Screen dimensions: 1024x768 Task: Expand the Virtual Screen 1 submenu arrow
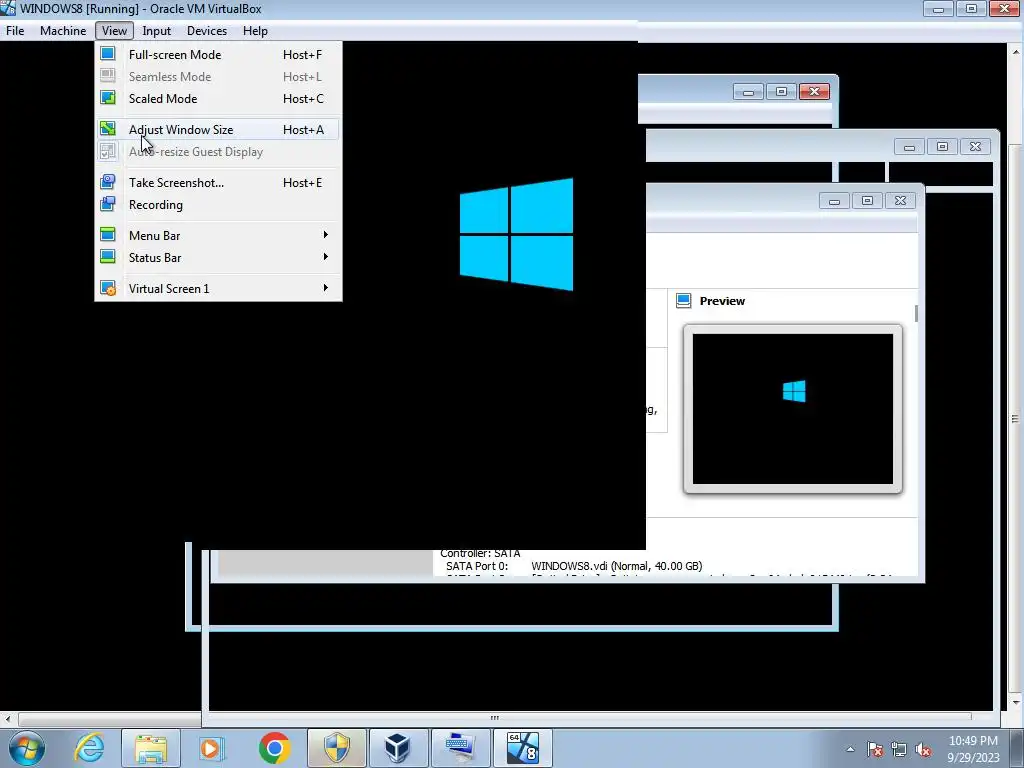point(325,287)
